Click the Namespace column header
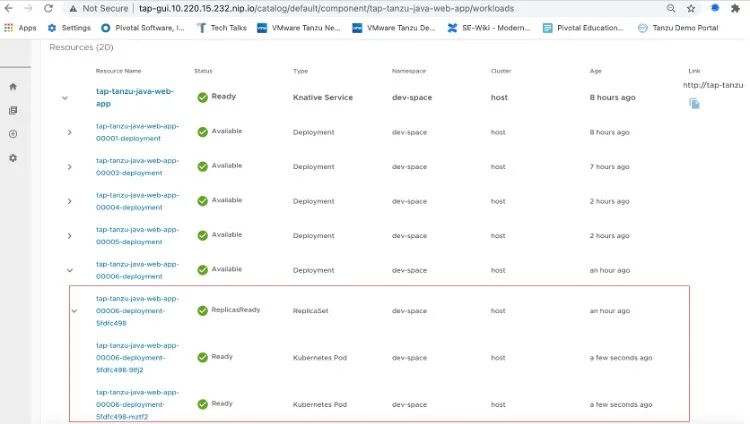The image size is (750, 424). 408,71
